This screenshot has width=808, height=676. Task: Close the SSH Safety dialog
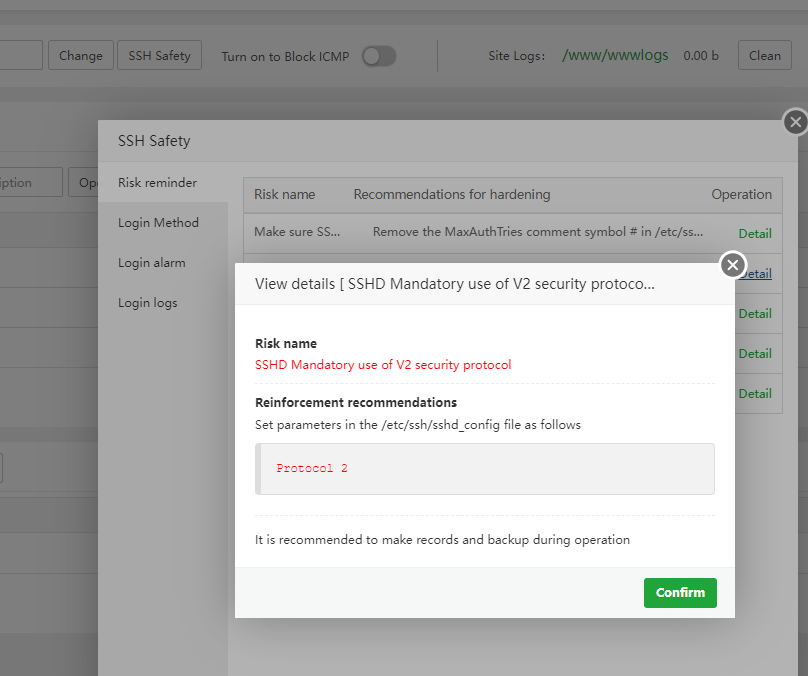click(795, 122)
